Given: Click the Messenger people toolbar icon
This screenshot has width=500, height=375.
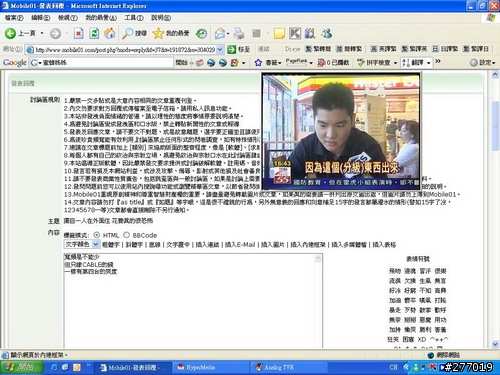Looking at the screenshot, I should coord(326,33).
